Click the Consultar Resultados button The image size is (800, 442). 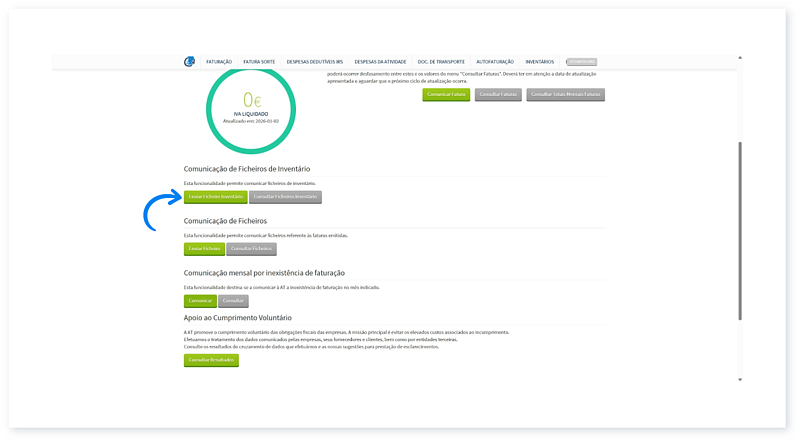tap(211, 360)
